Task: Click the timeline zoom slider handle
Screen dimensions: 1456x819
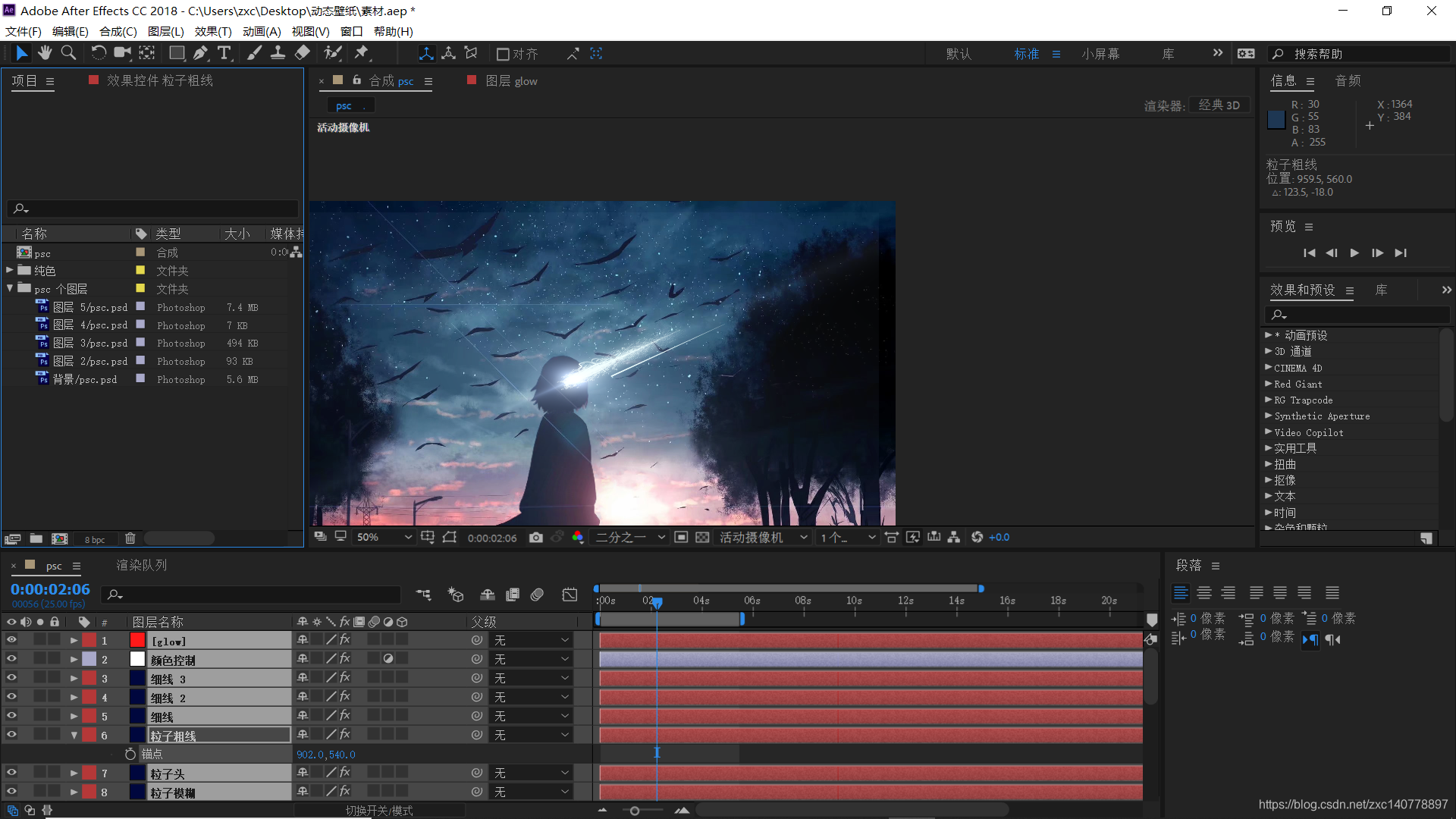Action: click(635, 811)
